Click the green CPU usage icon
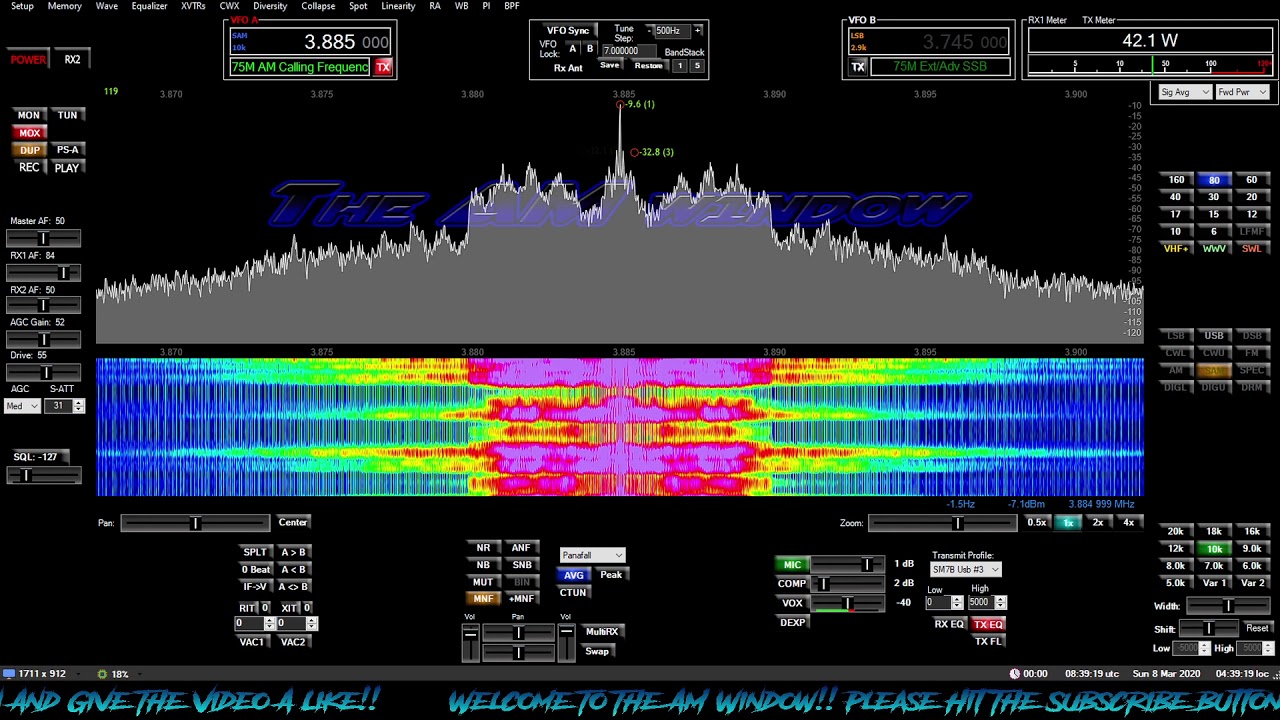This screenshot has width=1280, height=720. point(102,674)
